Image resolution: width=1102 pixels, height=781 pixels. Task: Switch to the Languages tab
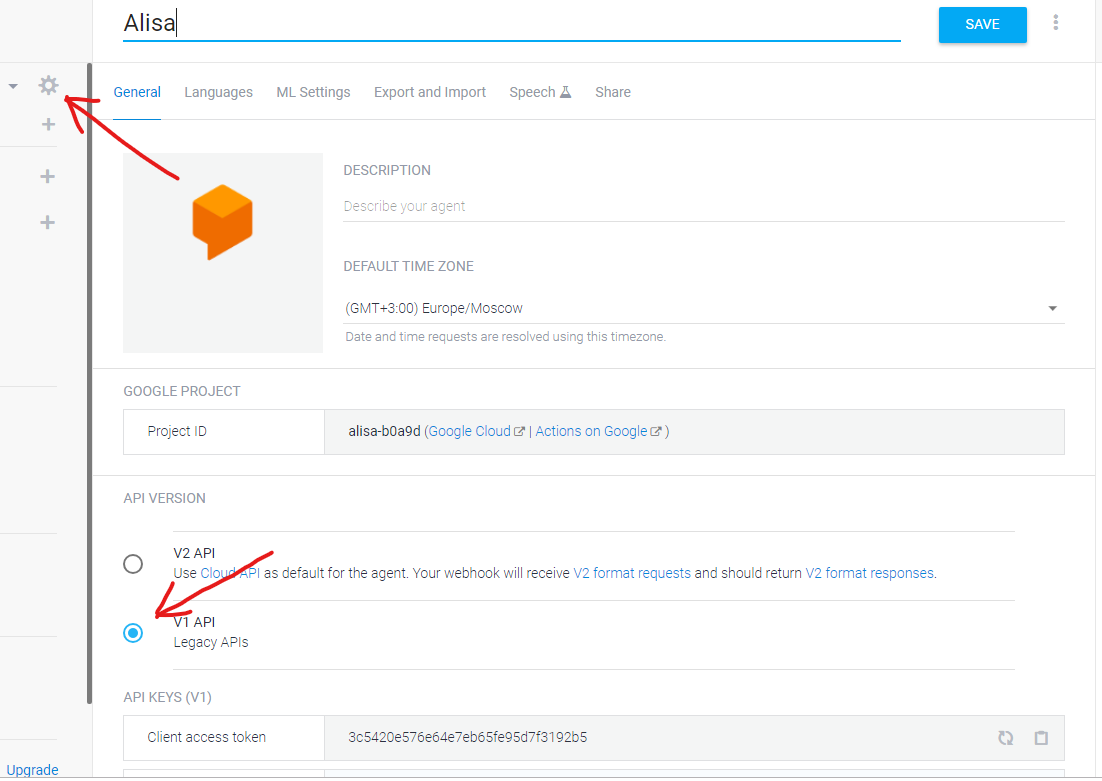(218, 92)
